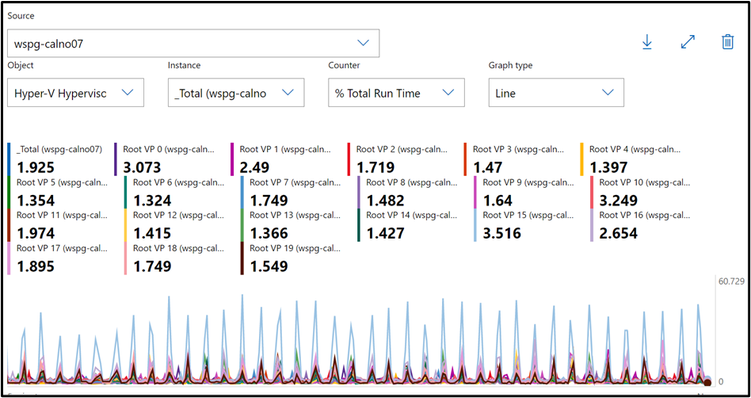751x398 pixels.
Task: Select the Root VP 5 legend entry
Action: 58,193
